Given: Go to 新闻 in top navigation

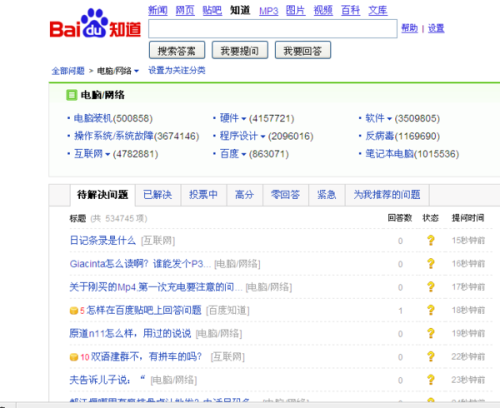Looking at the screenshot, I should point(158,11).
